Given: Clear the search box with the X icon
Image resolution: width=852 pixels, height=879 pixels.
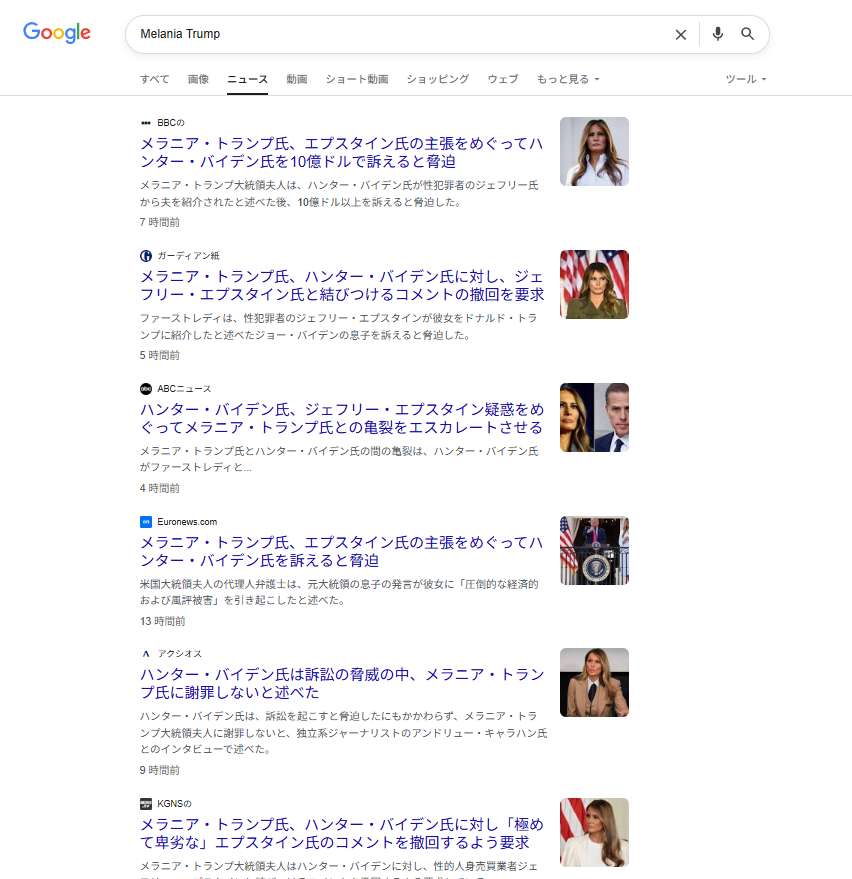Looking at the screenshot, I should (680, 35).
